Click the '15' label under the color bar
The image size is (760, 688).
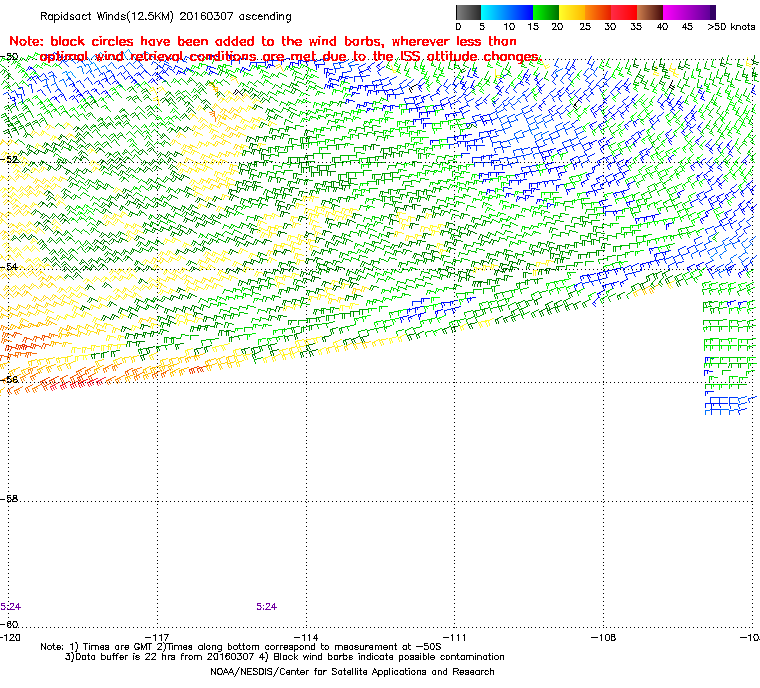(x=533, y=27)
